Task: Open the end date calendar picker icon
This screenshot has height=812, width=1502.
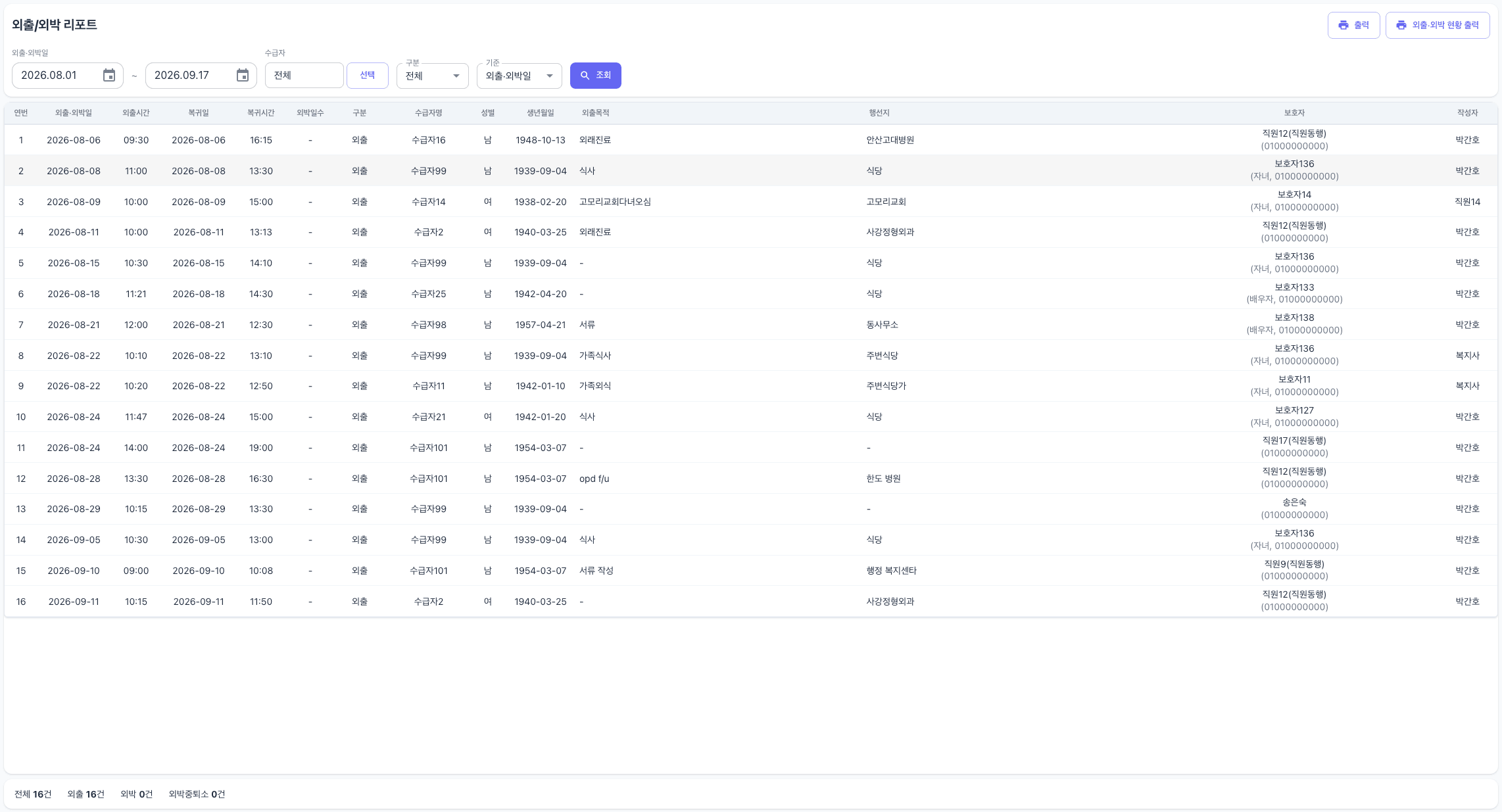Action: (243, 76)
